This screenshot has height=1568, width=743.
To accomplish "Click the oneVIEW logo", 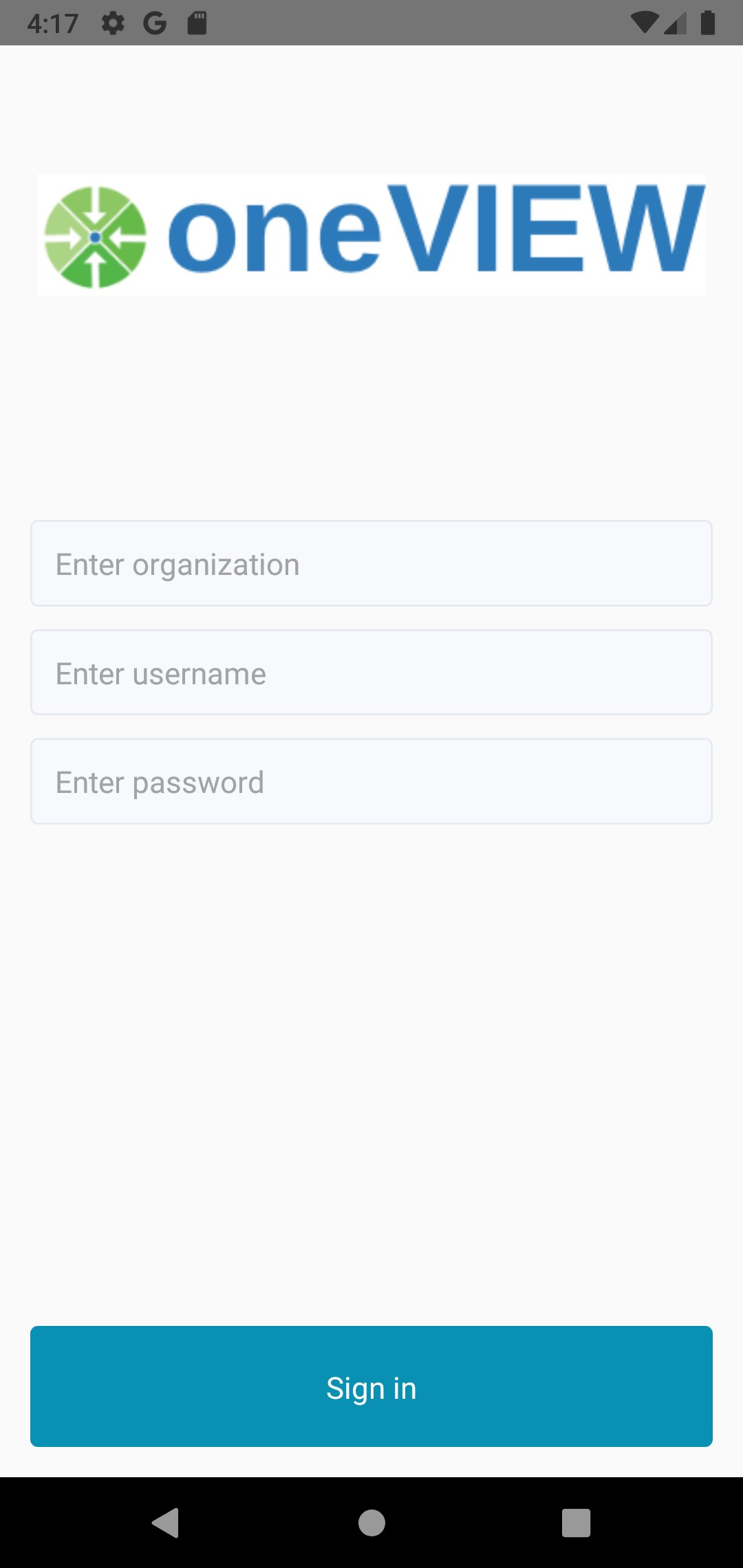I will [371, 237].
